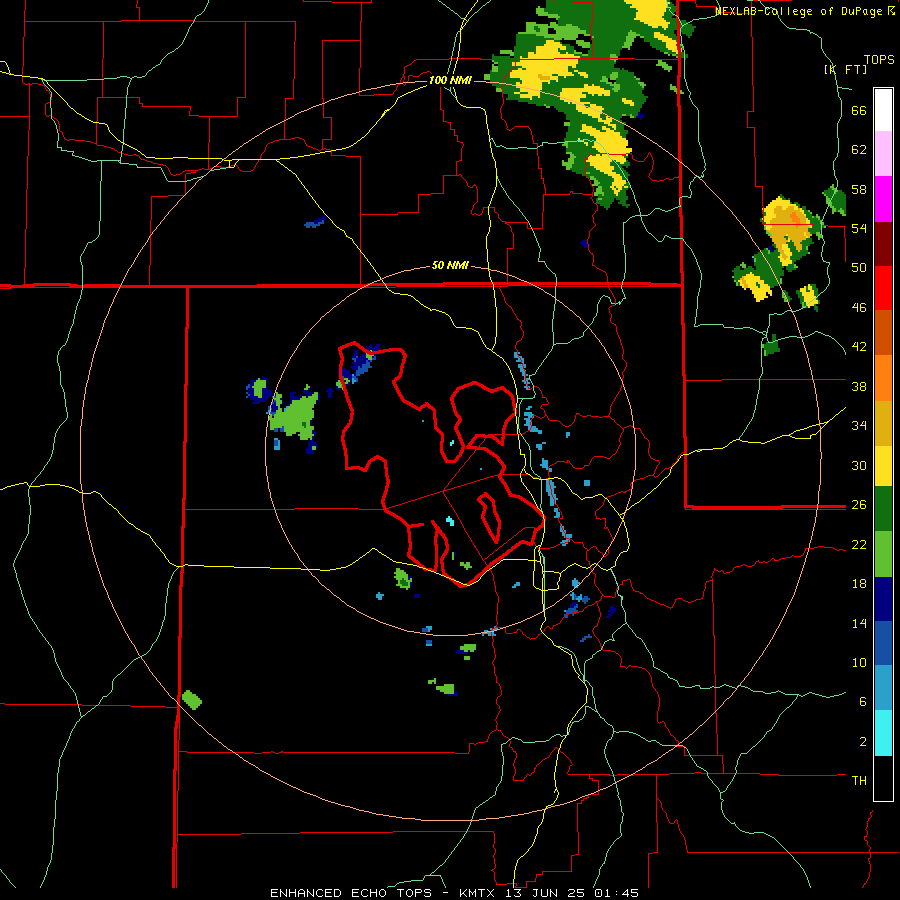
Task: Click the "50 NMI" range ring label
Action: click(x=450, y=265)
